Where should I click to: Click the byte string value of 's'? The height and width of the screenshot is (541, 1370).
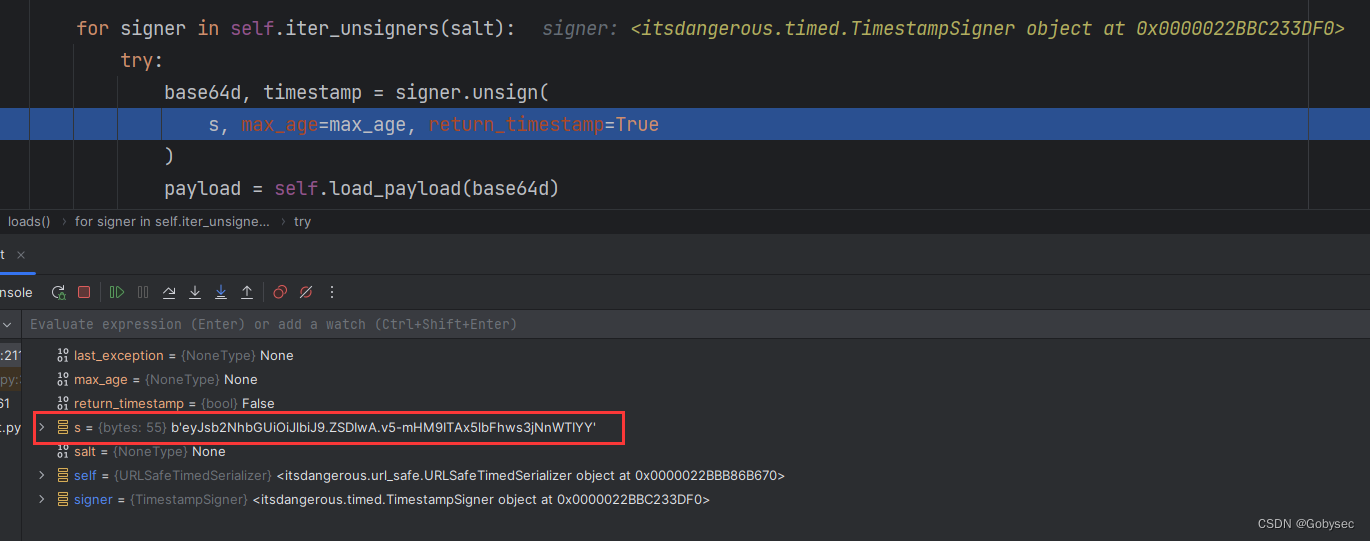click(x=383, y=427)
